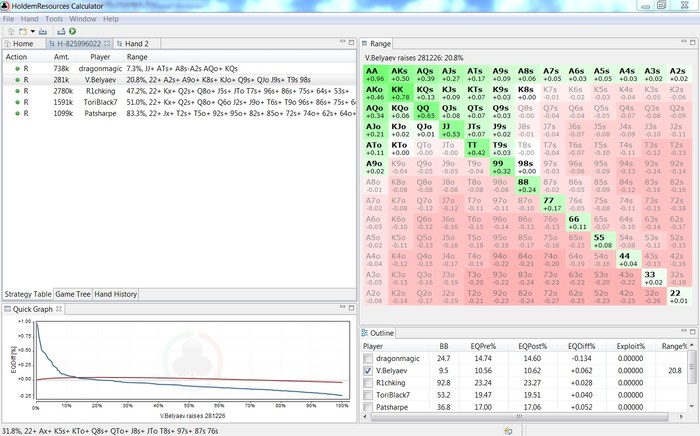This screenshot has width=700, height=436.
Task: Select the H-825996022 tab
Action: pyautogui.click(x=79, y=44)
